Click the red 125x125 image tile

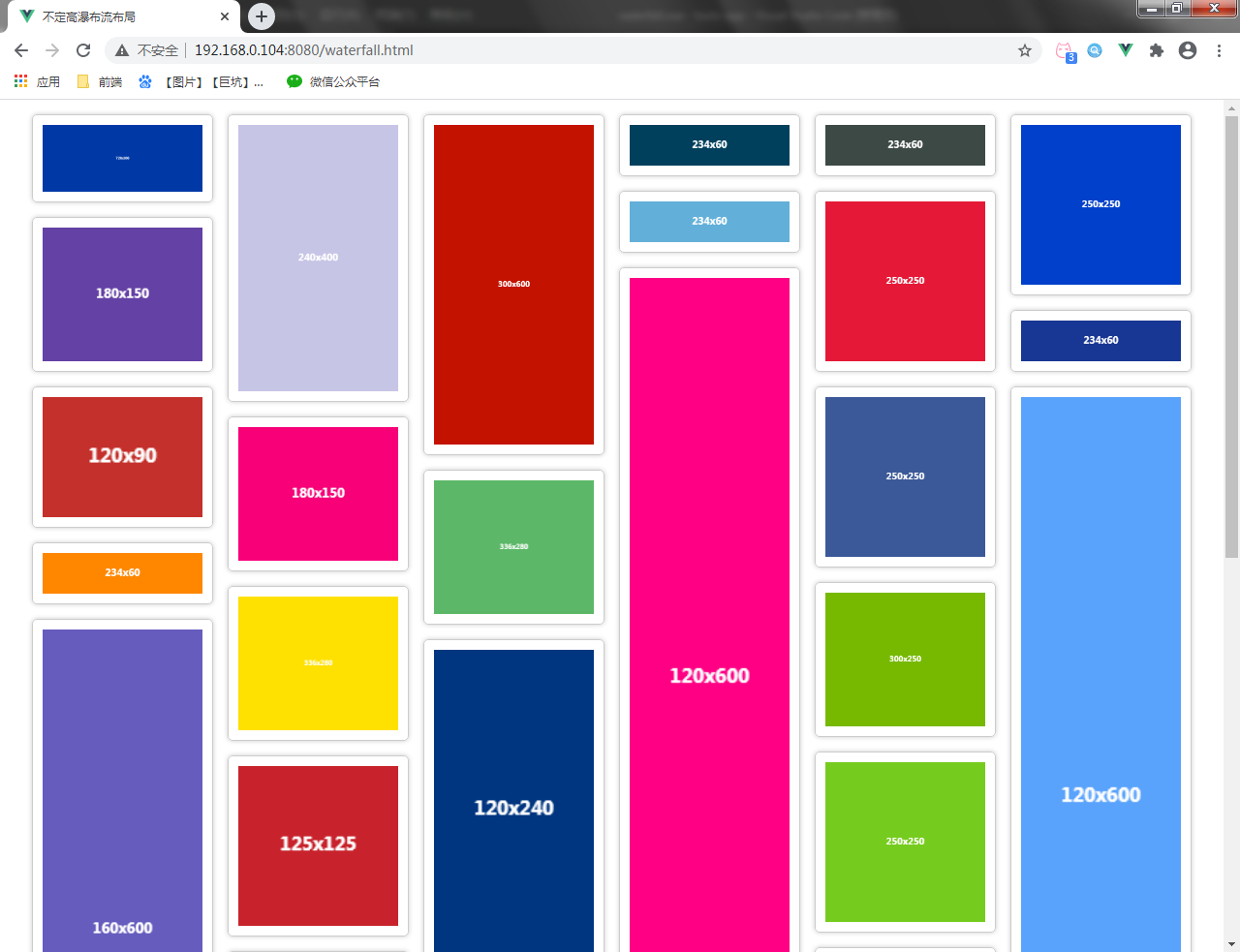click(x=318, y=845)
